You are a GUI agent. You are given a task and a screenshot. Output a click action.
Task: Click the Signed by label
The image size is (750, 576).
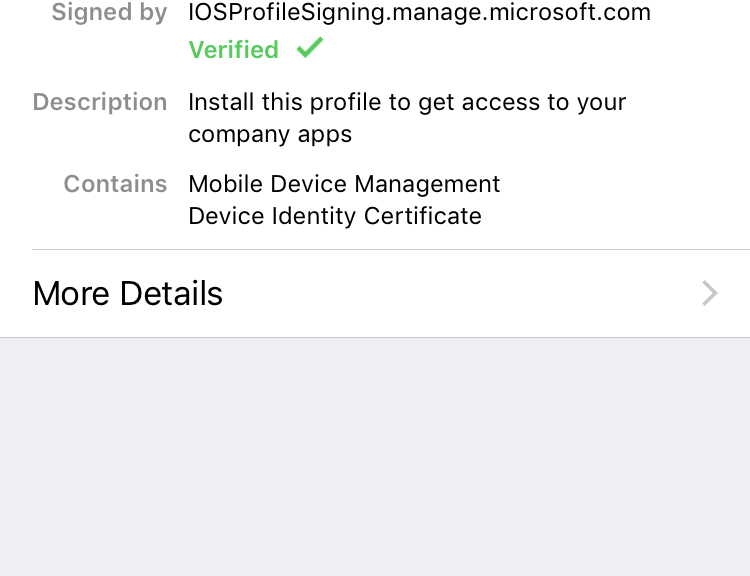click(x=110, y=12)
